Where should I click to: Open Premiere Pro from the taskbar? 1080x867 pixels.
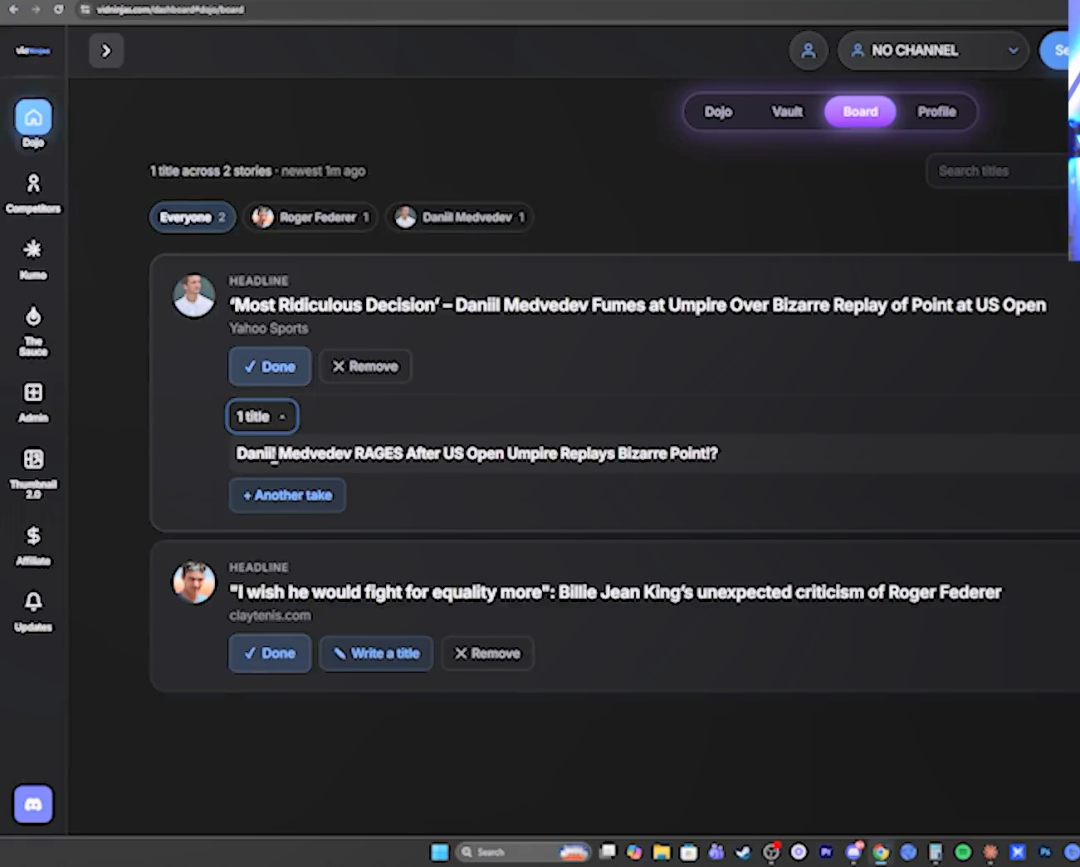tap(826, 852)
